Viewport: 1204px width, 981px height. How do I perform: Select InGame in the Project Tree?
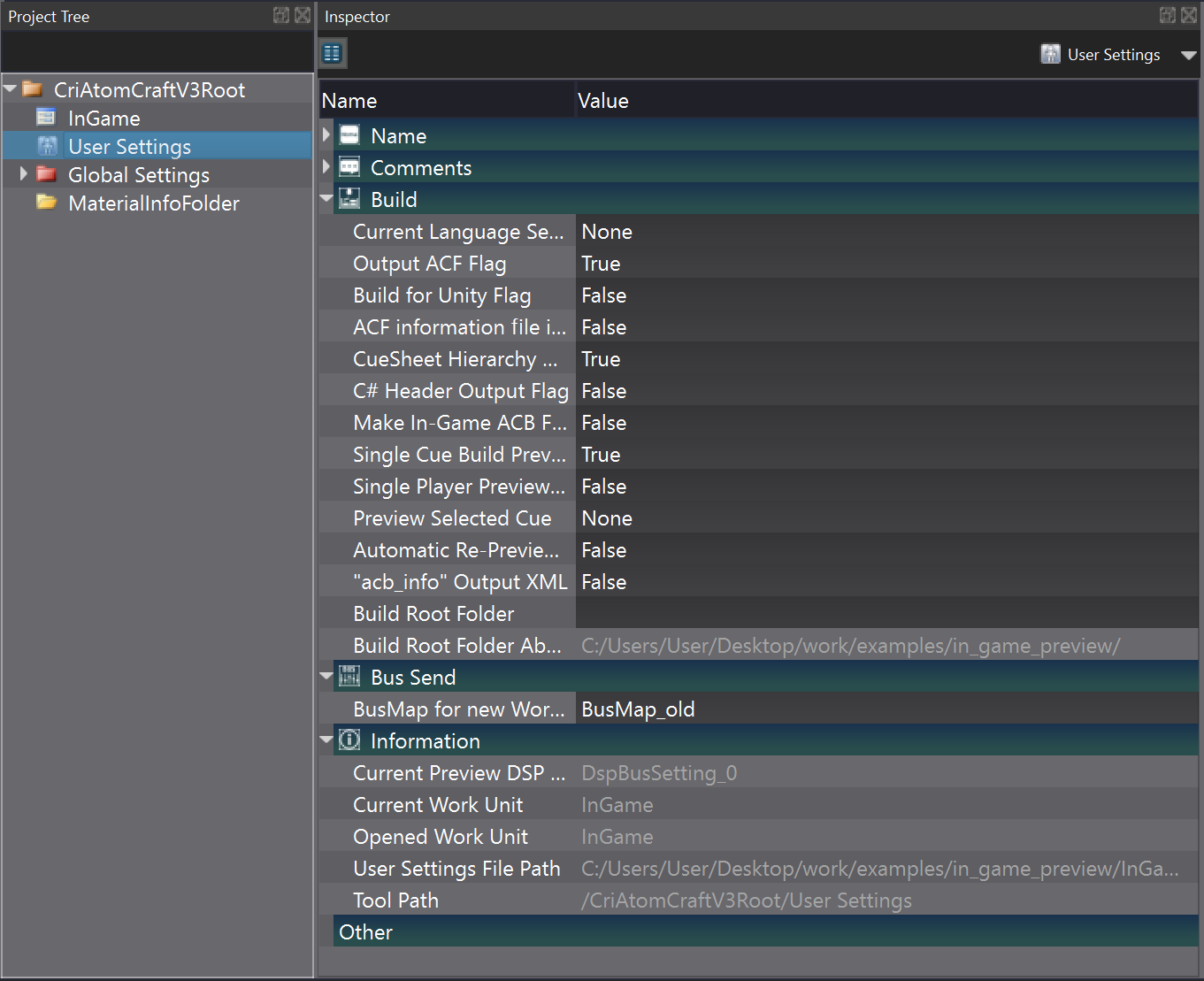pos(104,118)
